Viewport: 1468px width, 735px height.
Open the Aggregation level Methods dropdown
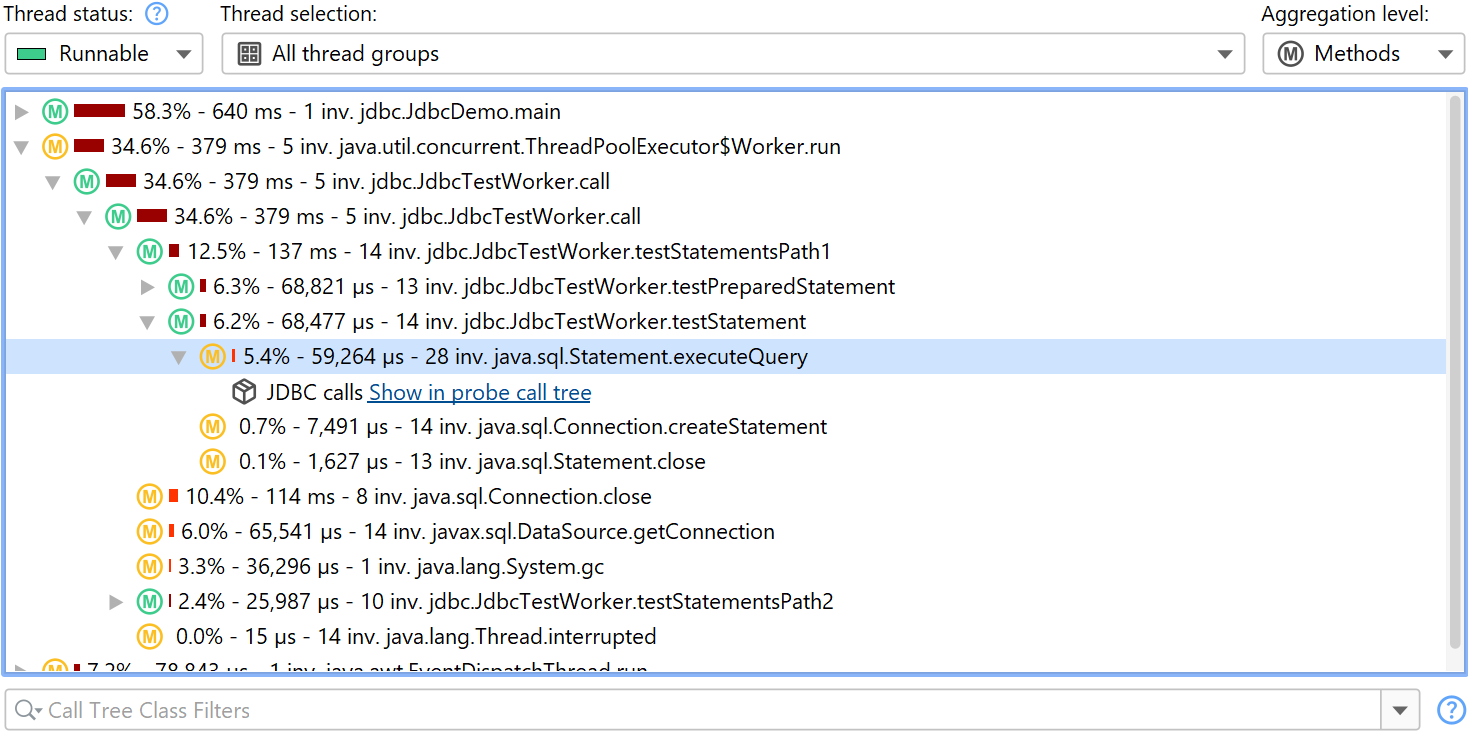click(1362, 54)
